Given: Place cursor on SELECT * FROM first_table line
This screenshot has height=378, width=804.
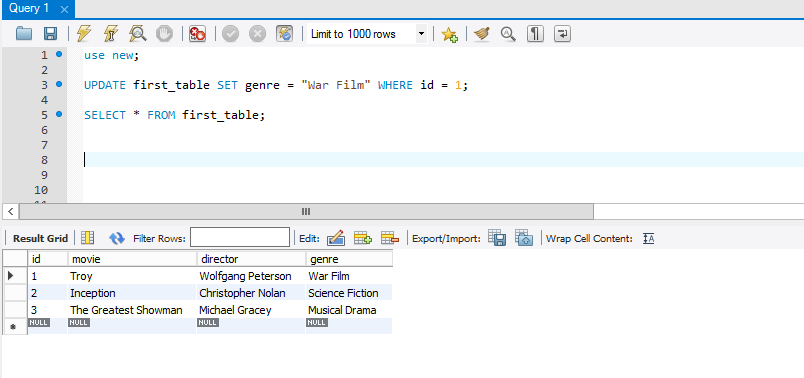Looking at the screenshot, I should (174, 115).
